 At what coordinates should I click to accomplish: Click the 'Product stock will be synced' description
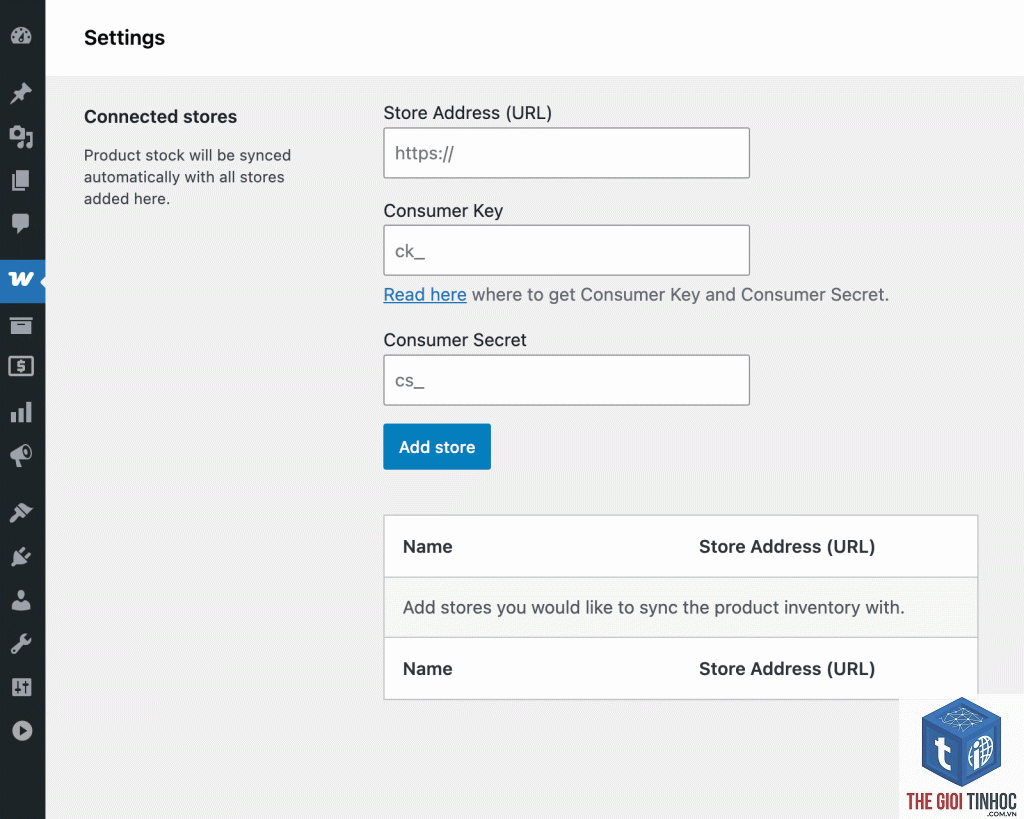click(x=187, y=177)
